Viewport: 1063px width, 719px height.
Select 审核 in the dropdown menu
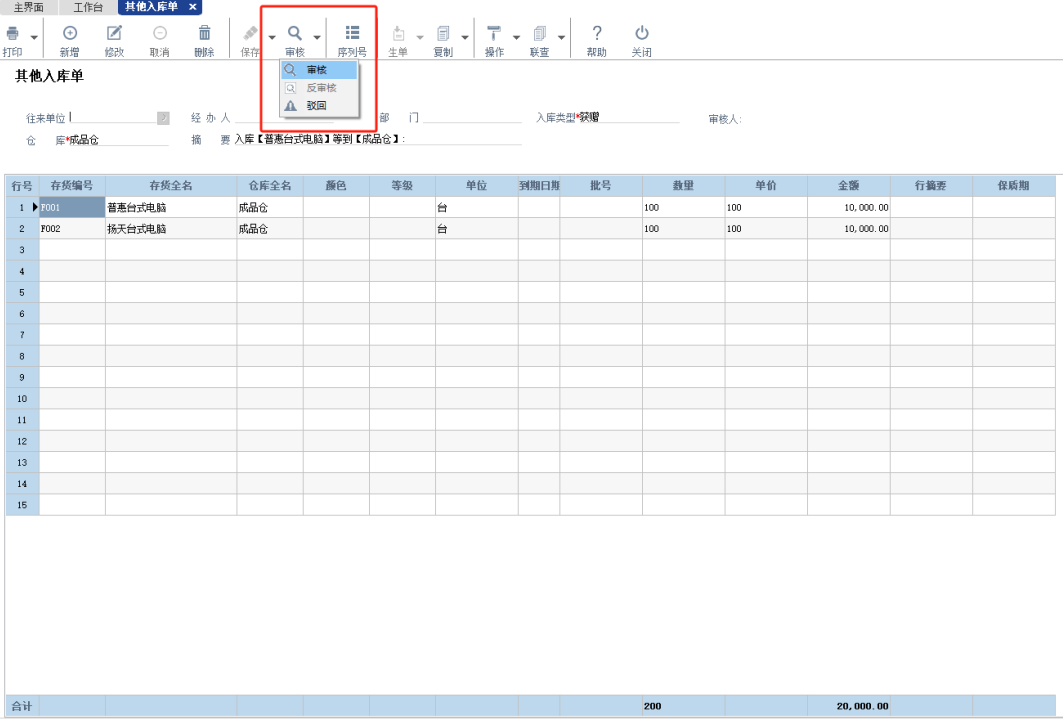tap(319, 70)
